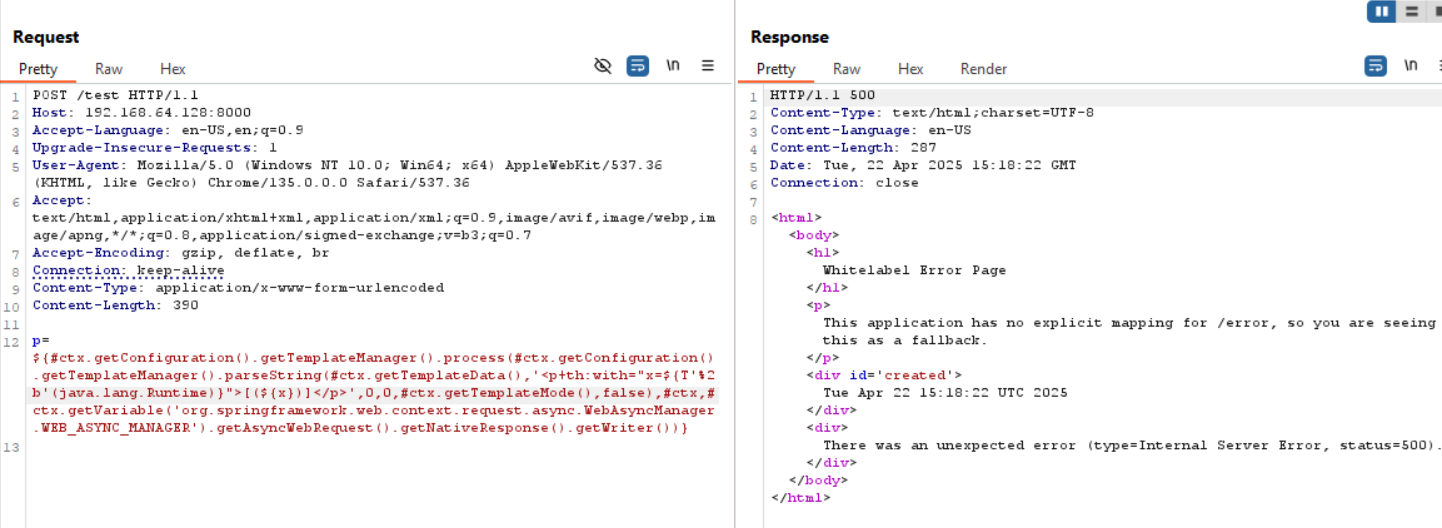Click the "<div id='created'>" tag
This screenshot has height=528, width=1442.
(883, 375)
